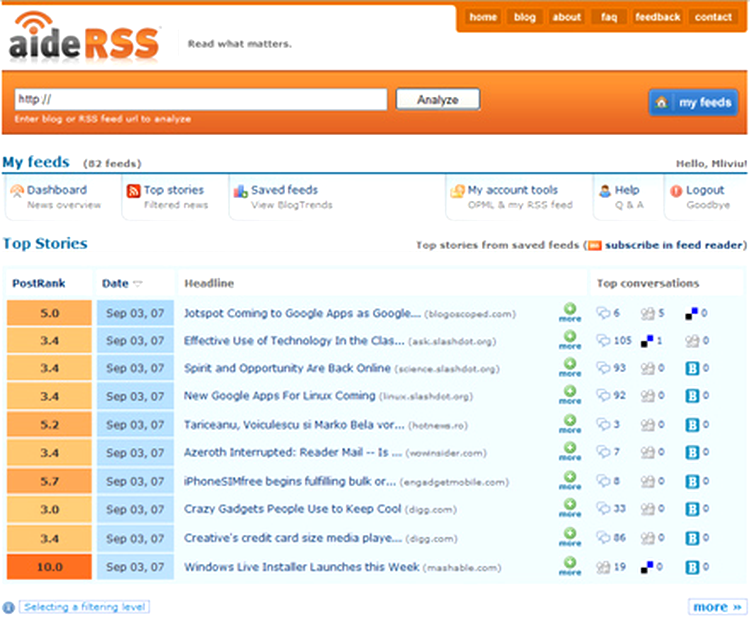
Task: Open Selecting a filtering level help link
Action: [x=85, y=607]
